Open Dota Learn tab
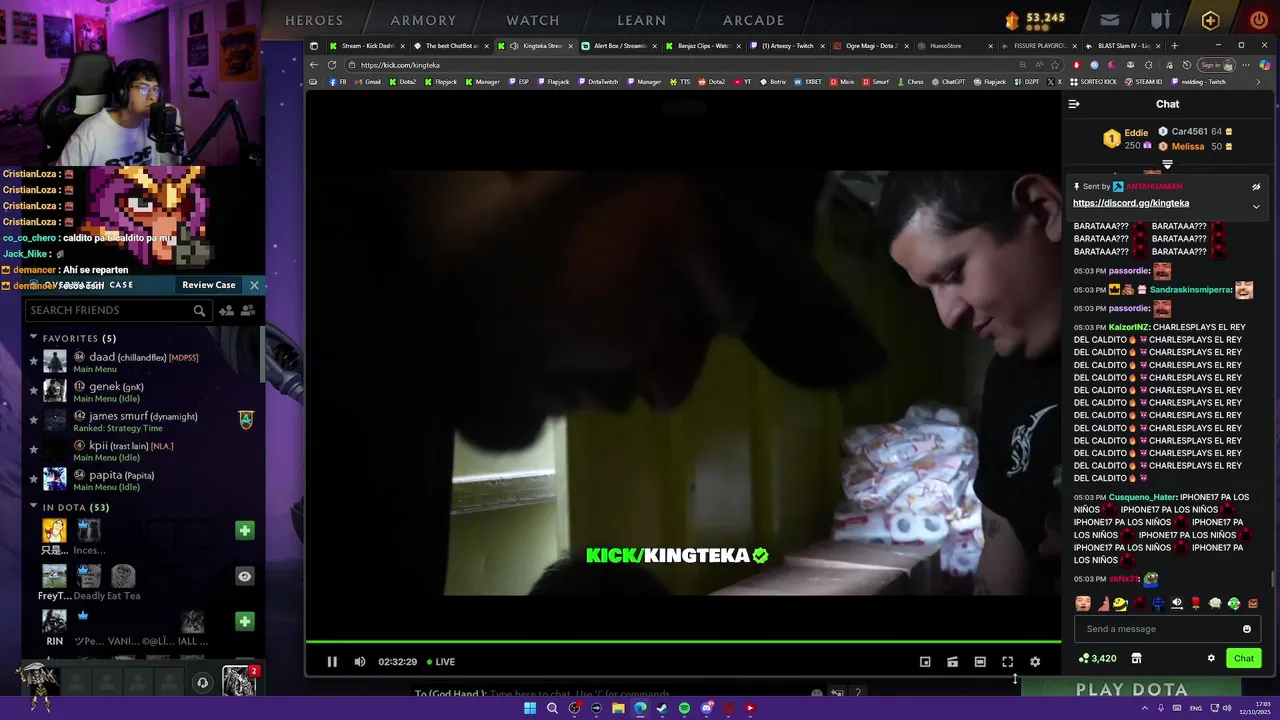This screenshot has width=1280, height=720. point(642,20)
